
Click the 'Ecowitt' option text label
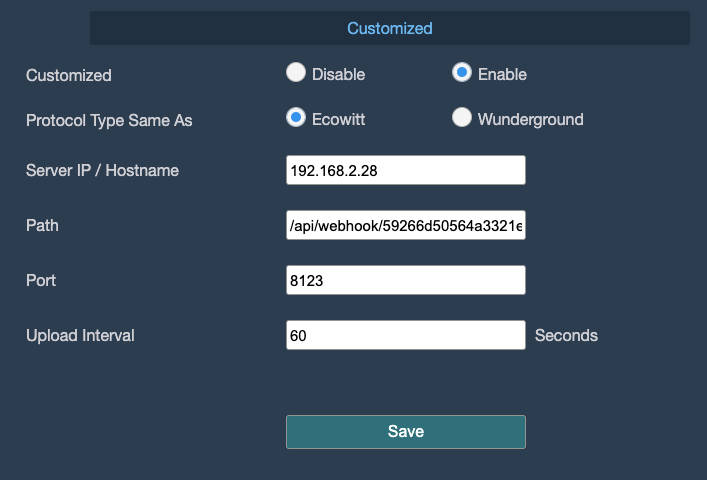pos(338,120)
